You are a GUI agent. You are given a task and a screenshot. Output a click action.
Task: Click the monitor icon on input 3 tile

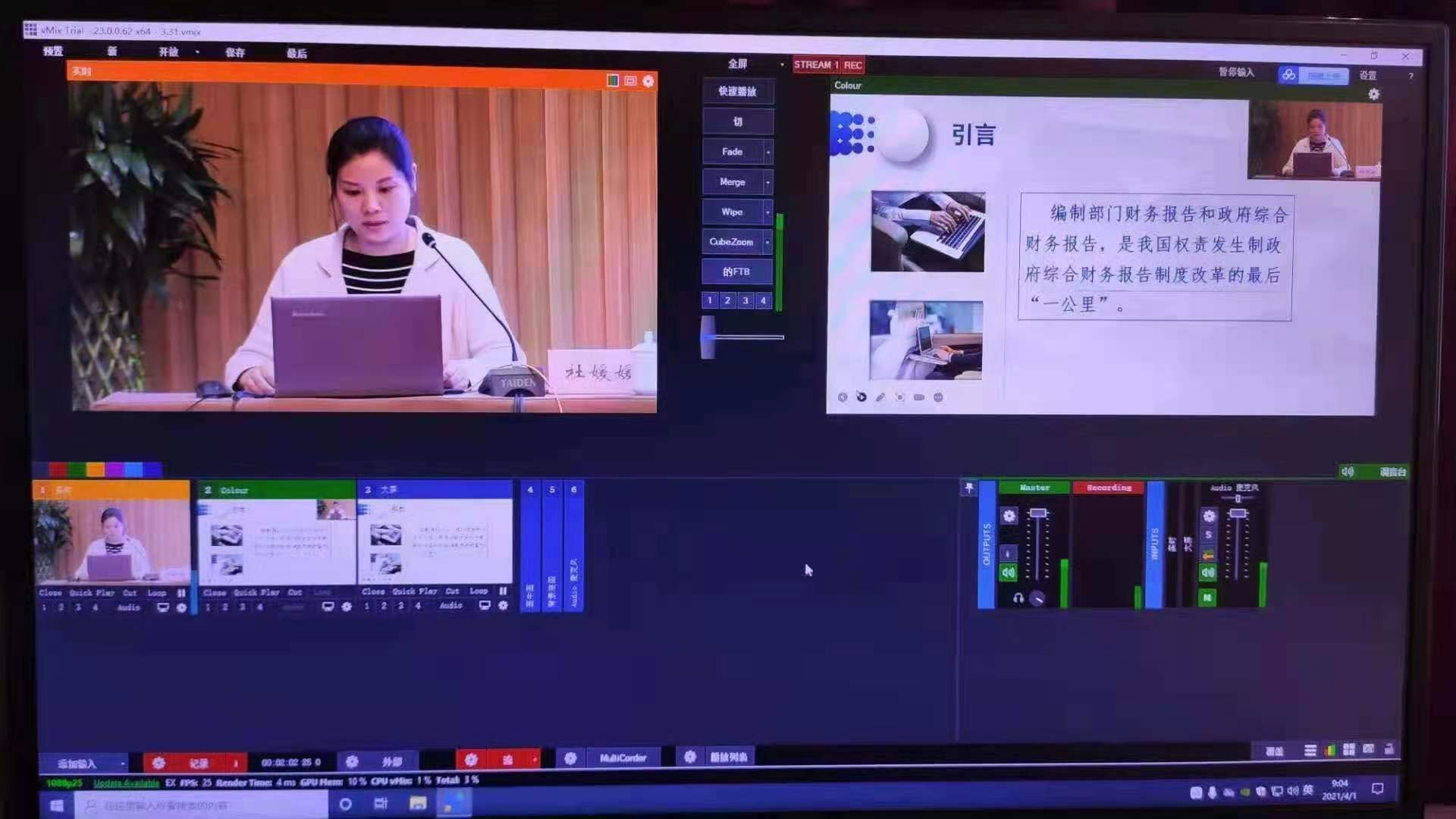tap(485, 605)
